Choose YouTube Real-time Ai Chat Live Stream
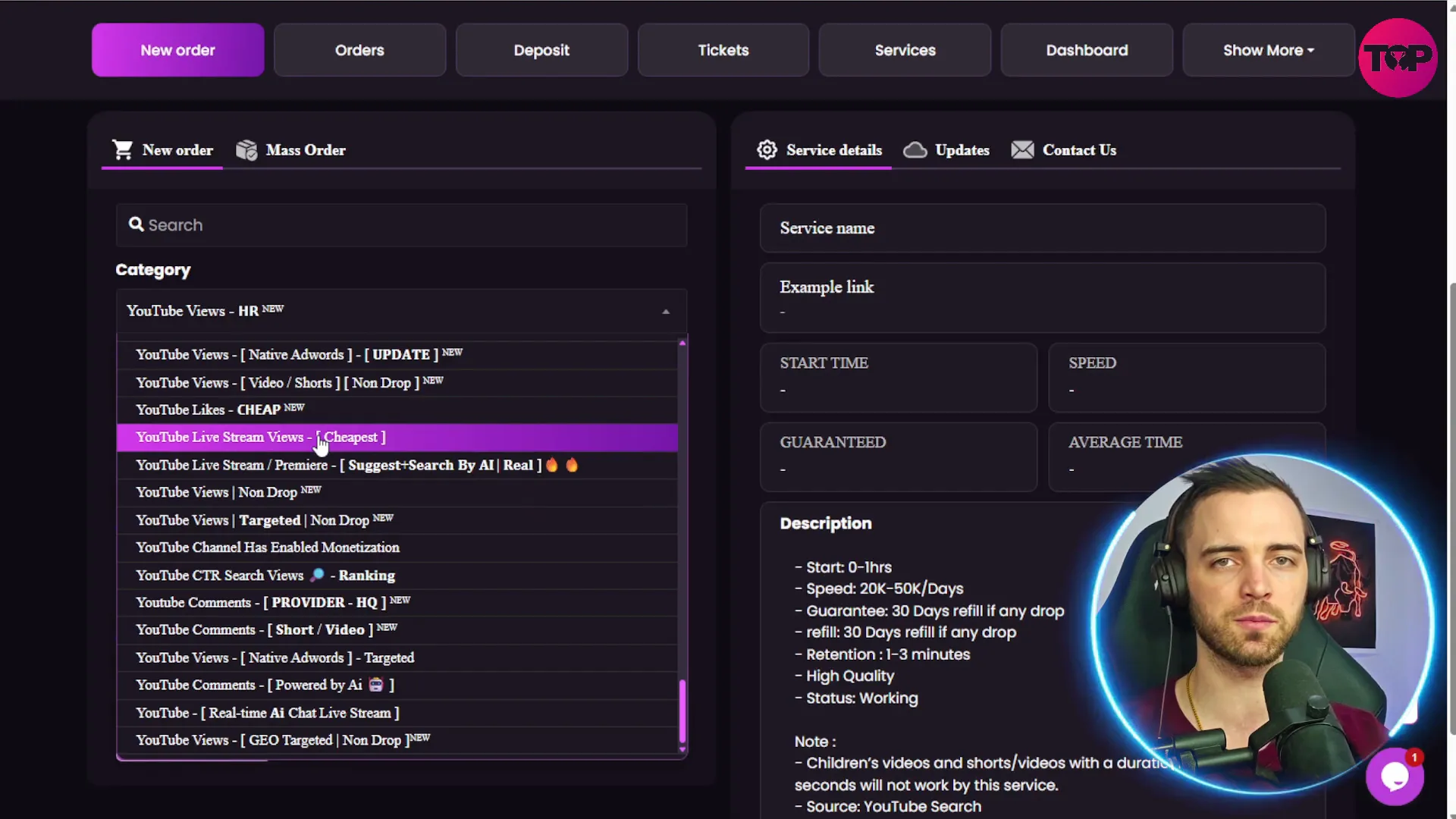The width and height of the screenshot is (1456, 819). [397, 713]
